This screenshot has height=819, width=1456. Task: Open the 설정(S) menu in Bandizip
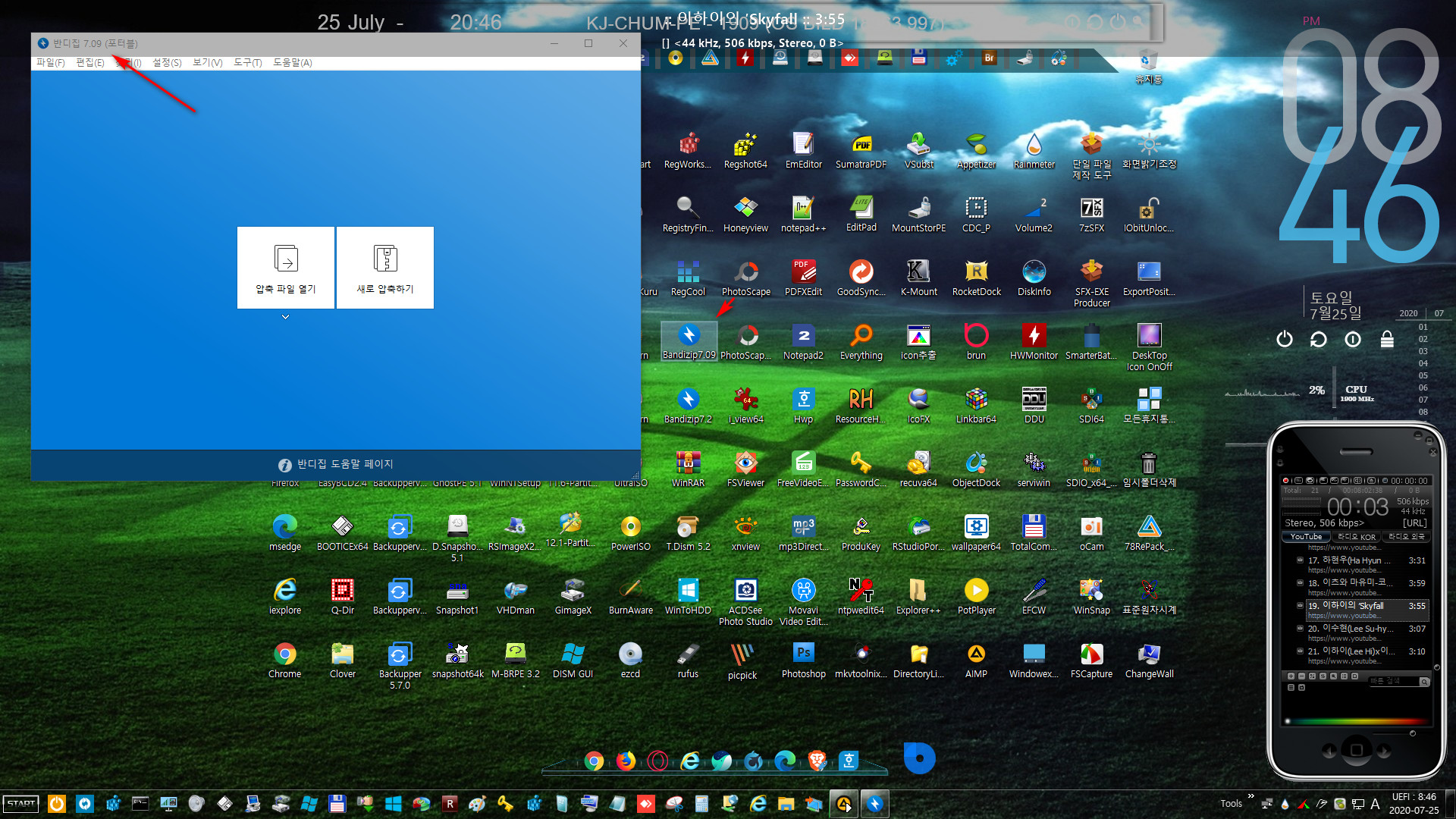tap(167, 63)
